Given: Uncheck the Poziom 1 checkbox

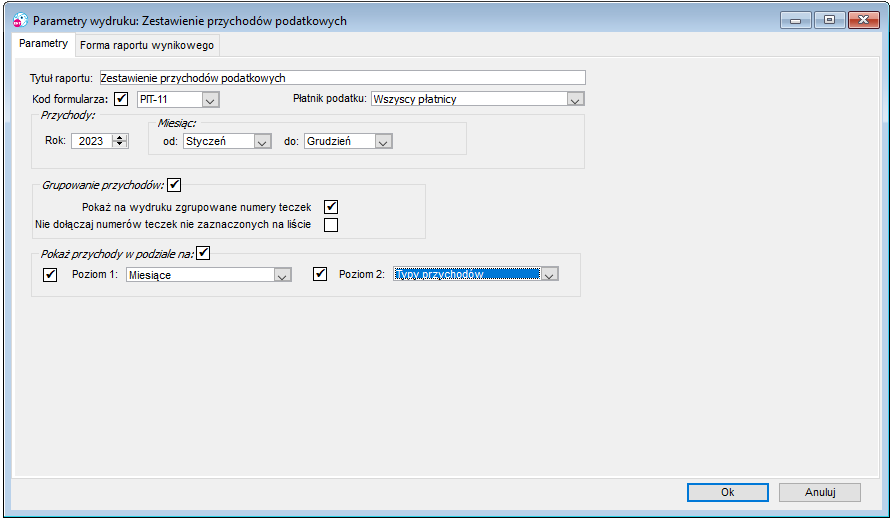Looking at the screenshot, I should point(50,275).
